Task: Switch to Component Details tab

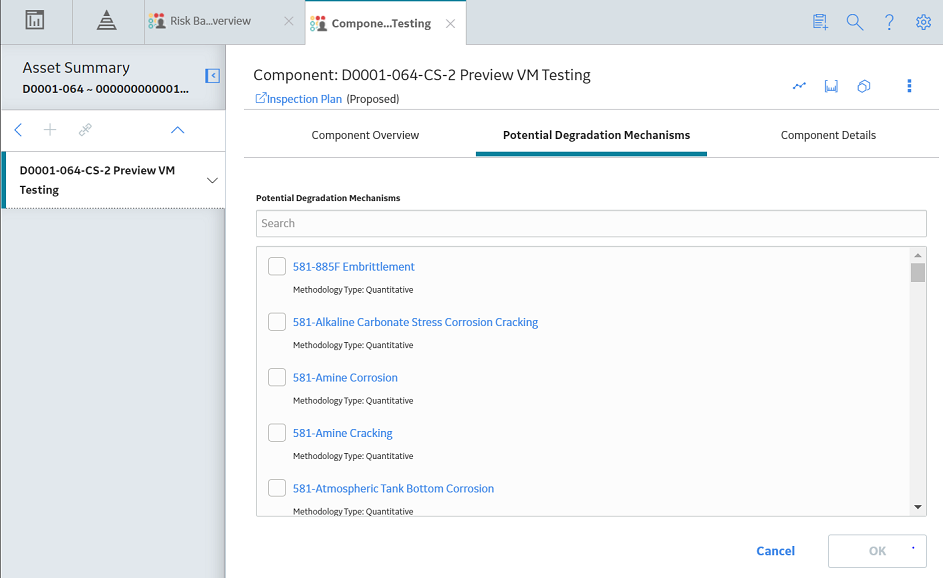Action: [828, 135]
